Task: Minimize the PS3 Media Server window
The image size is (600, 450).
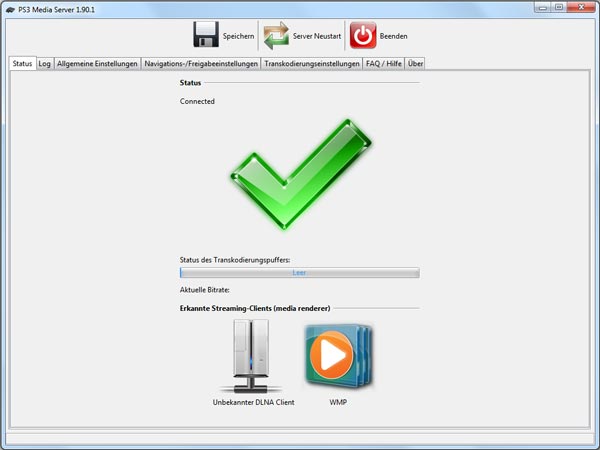Action: [543, 8]
